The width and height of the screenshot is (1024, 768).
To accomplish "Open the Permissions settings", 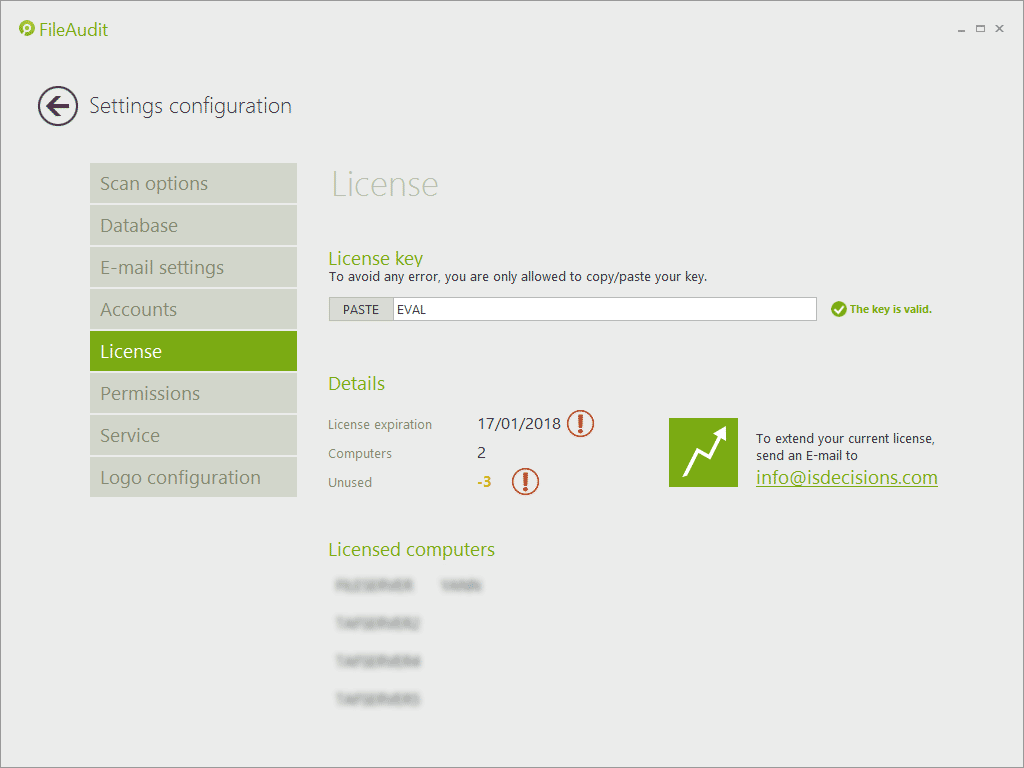I will click(193, 394).
